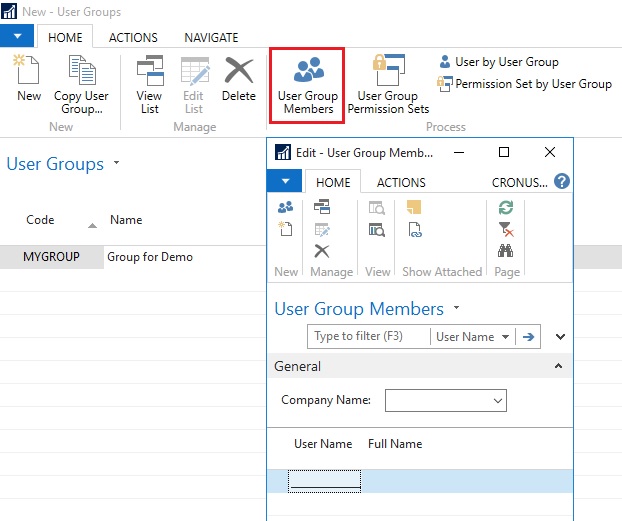Click the Type to filter field
622x521 pixels.
pos(368,337)
